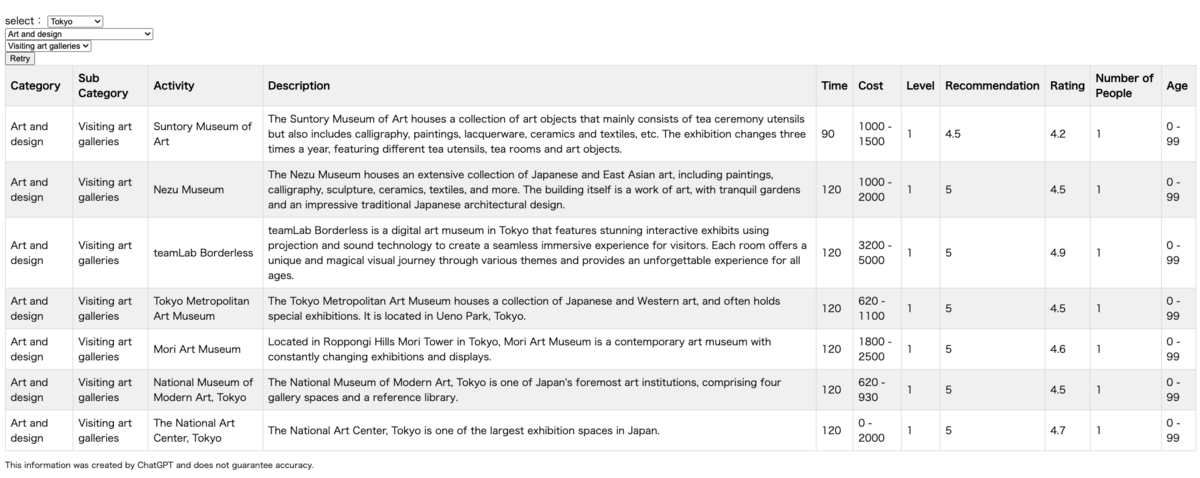The width and height of the screenshot is (1200, 478).
Task: Click the Description column header
Action: pyautogui.click(x=299, y=86)
